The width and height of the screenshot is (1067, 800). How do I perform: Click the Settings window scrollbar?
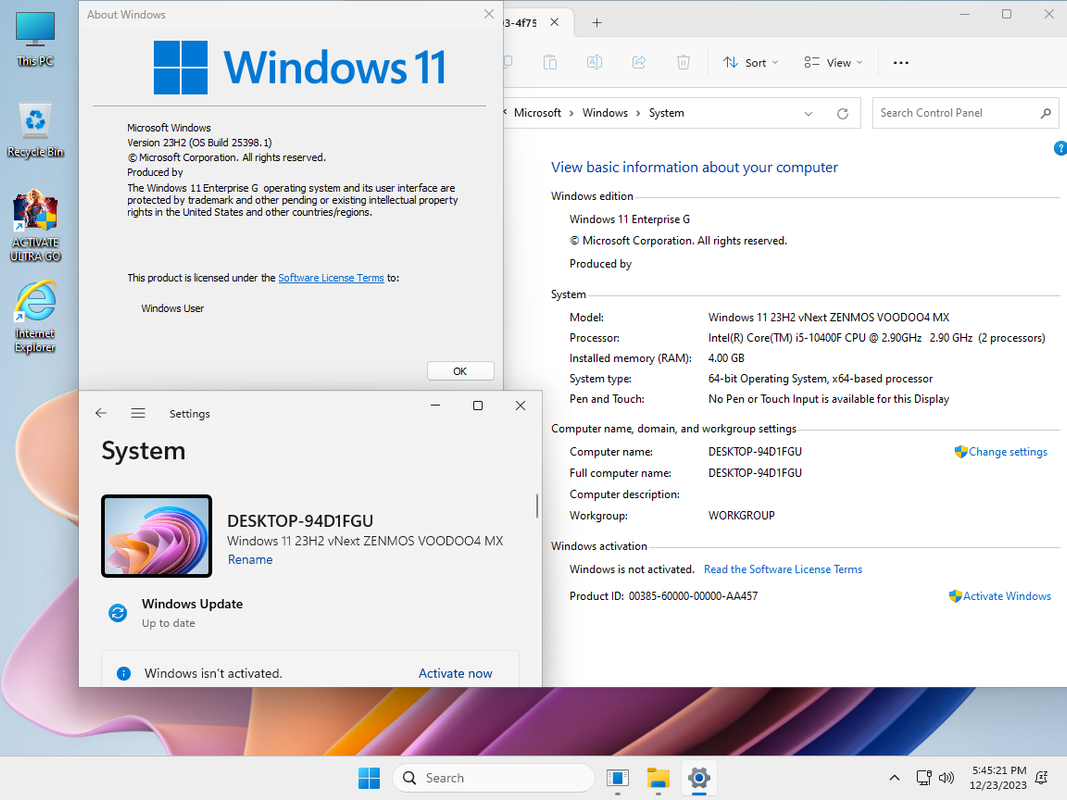tap(537, 505)
